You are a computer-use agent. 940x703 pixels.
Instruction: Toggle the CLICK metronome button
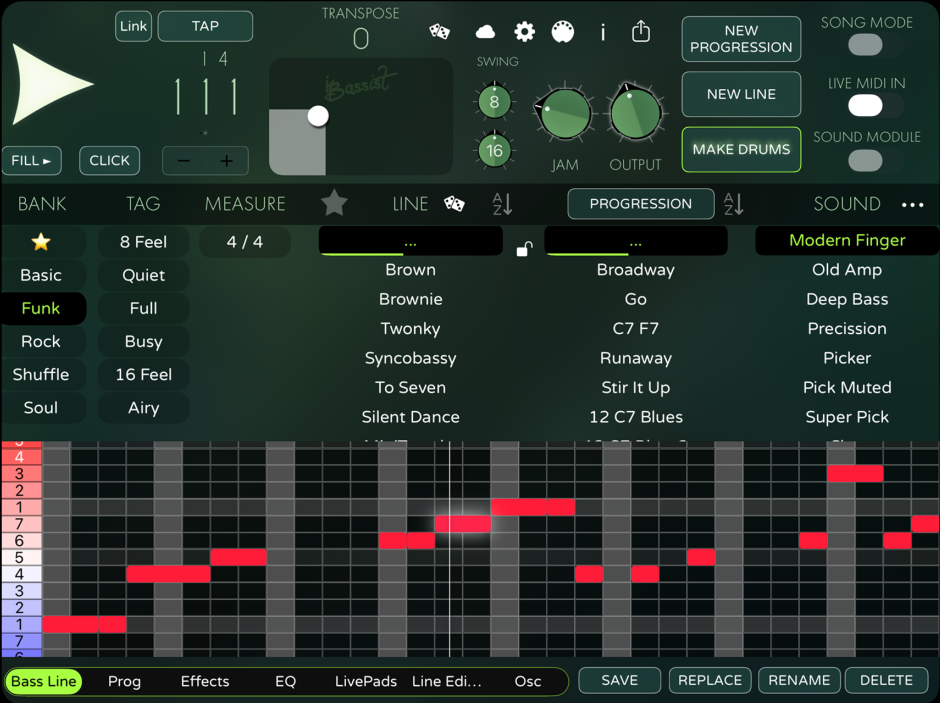click(110, 161)
